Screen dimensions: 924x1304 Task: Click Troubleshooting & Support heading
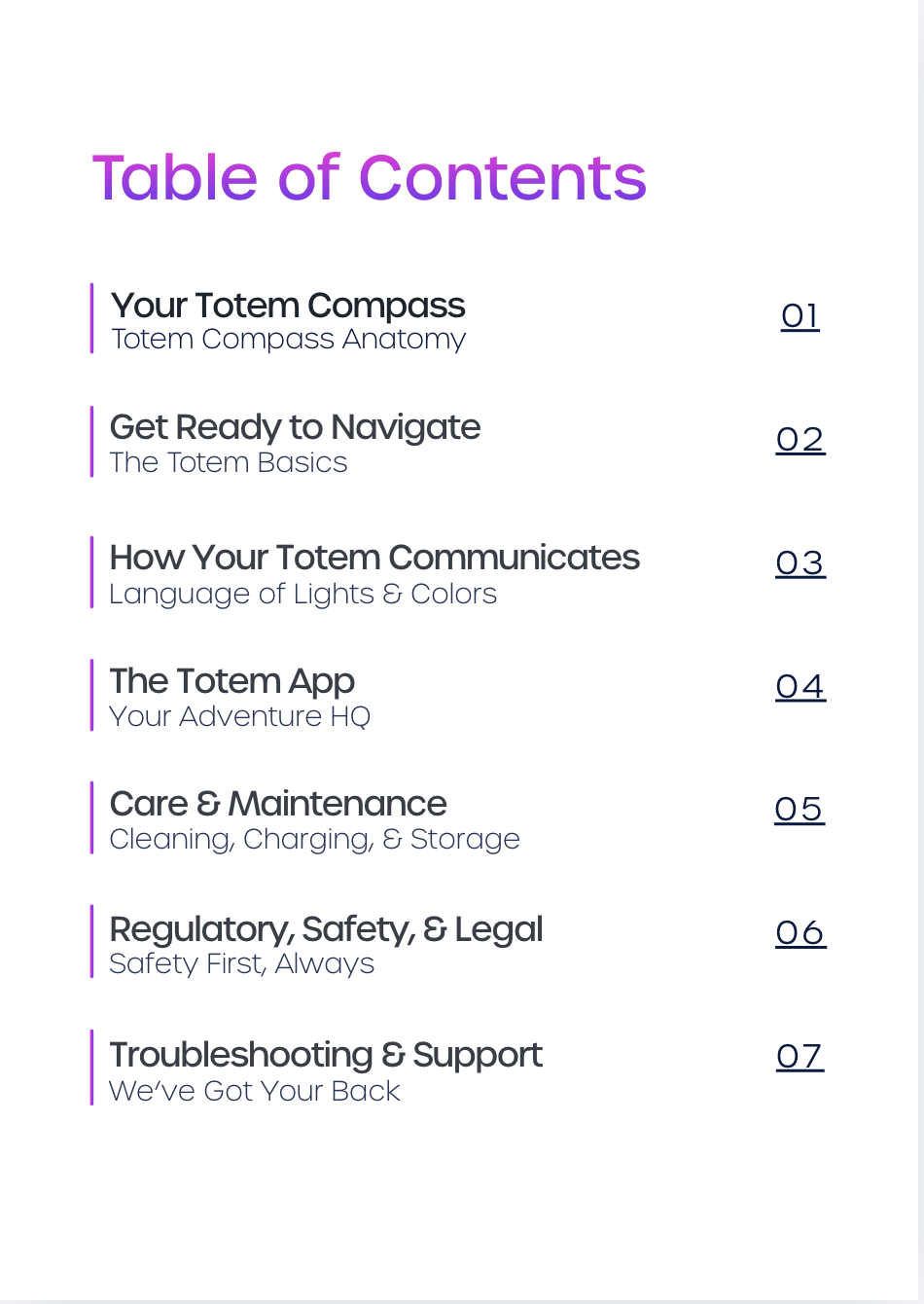coord(326,1055)
